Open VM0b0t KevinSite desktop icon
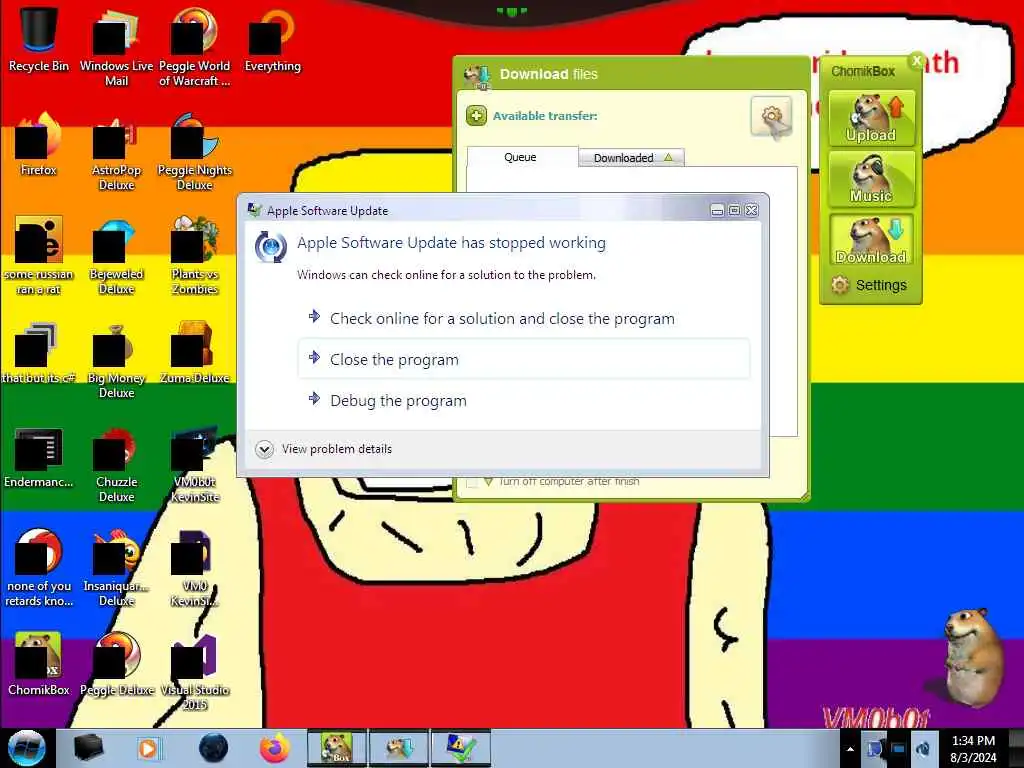Viewport: 1024px width, 768px height. pos(195,463)
